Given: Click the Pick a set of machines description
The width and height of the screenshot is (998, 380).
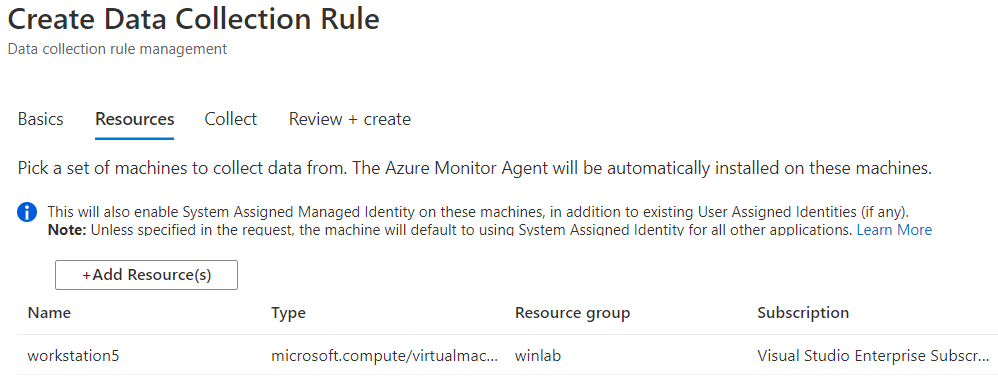Looking at the screenshot, I should point(475,169).
